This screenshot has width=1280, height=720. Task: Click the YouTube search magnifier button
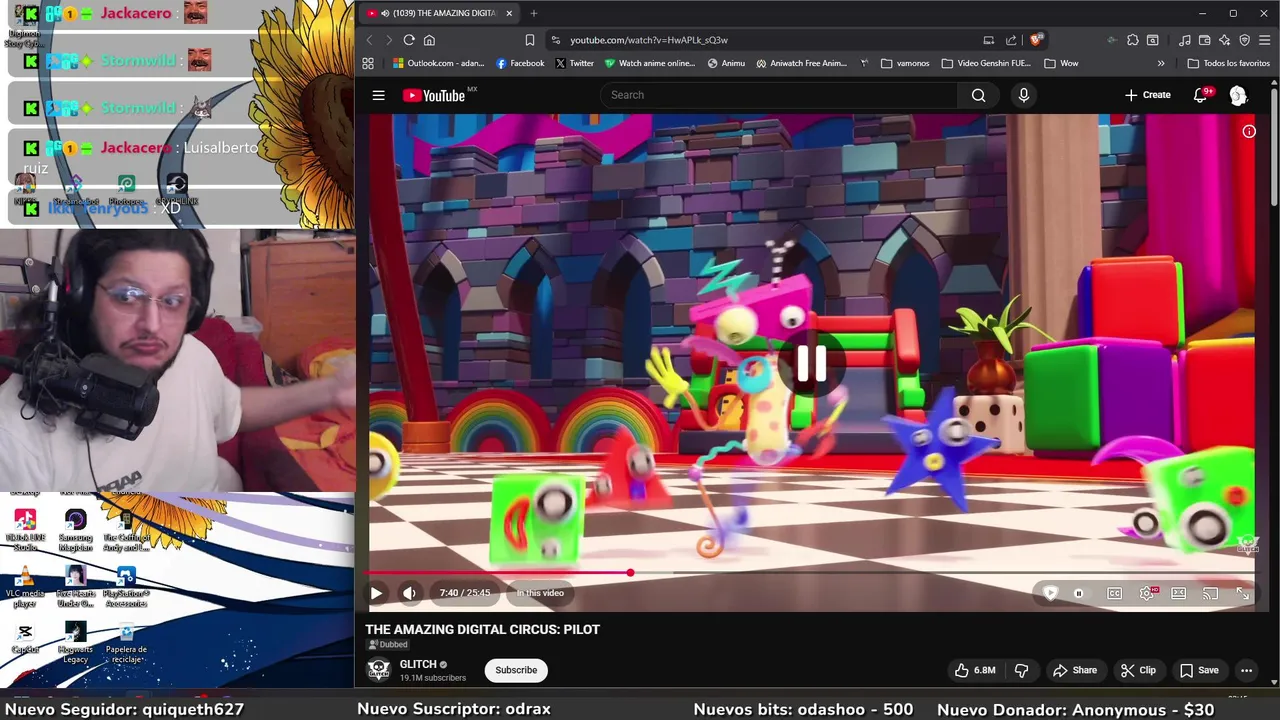coord(978,95)
